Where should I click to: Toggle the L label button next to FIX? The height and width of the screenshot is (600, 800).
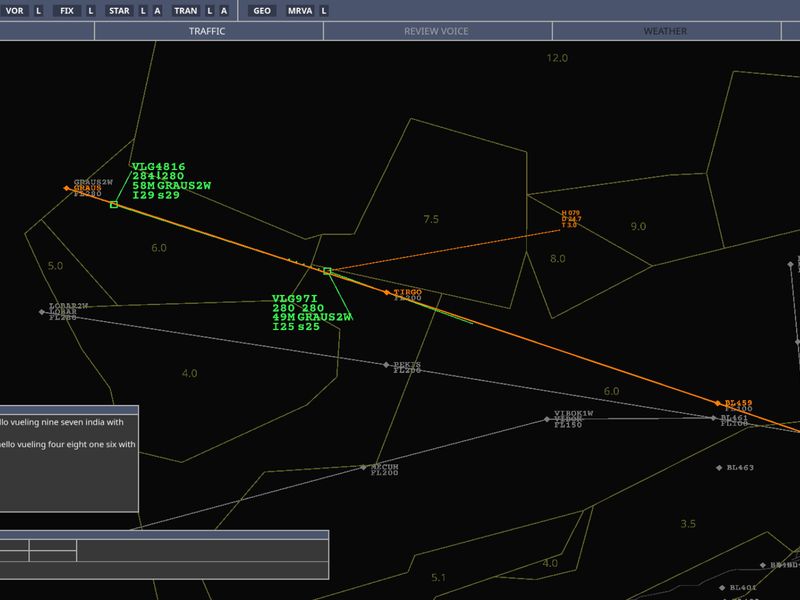[x=91, y=11]
